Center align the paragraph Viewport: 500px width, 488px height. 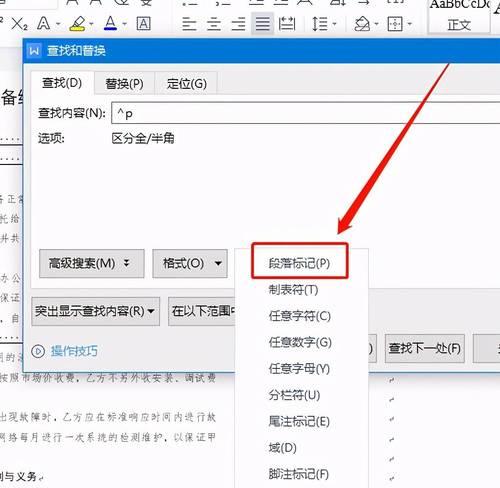214,24
